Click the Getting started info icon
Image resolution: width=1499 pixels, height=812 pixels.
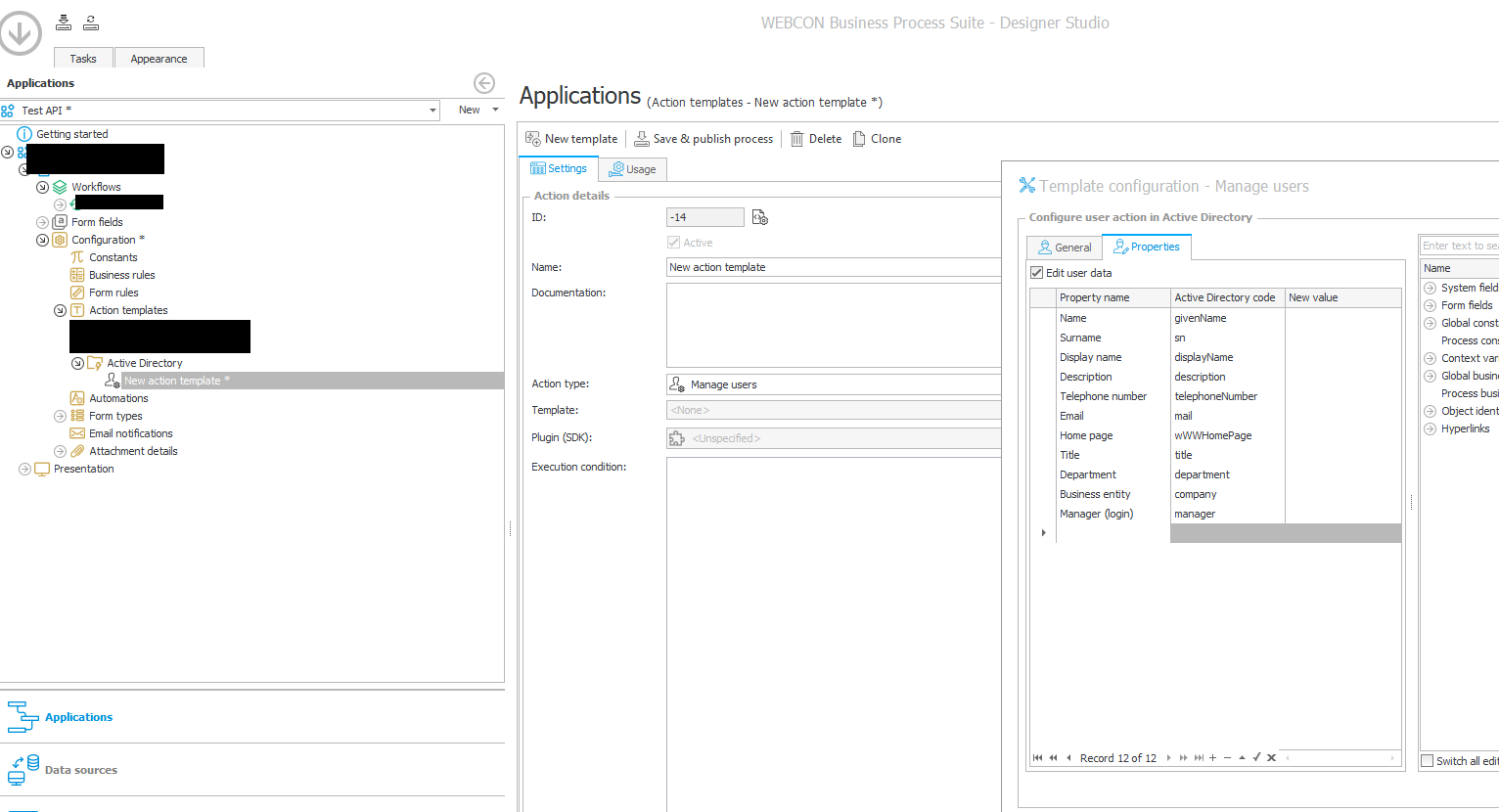pyautogui.click(x=24, y=134)
